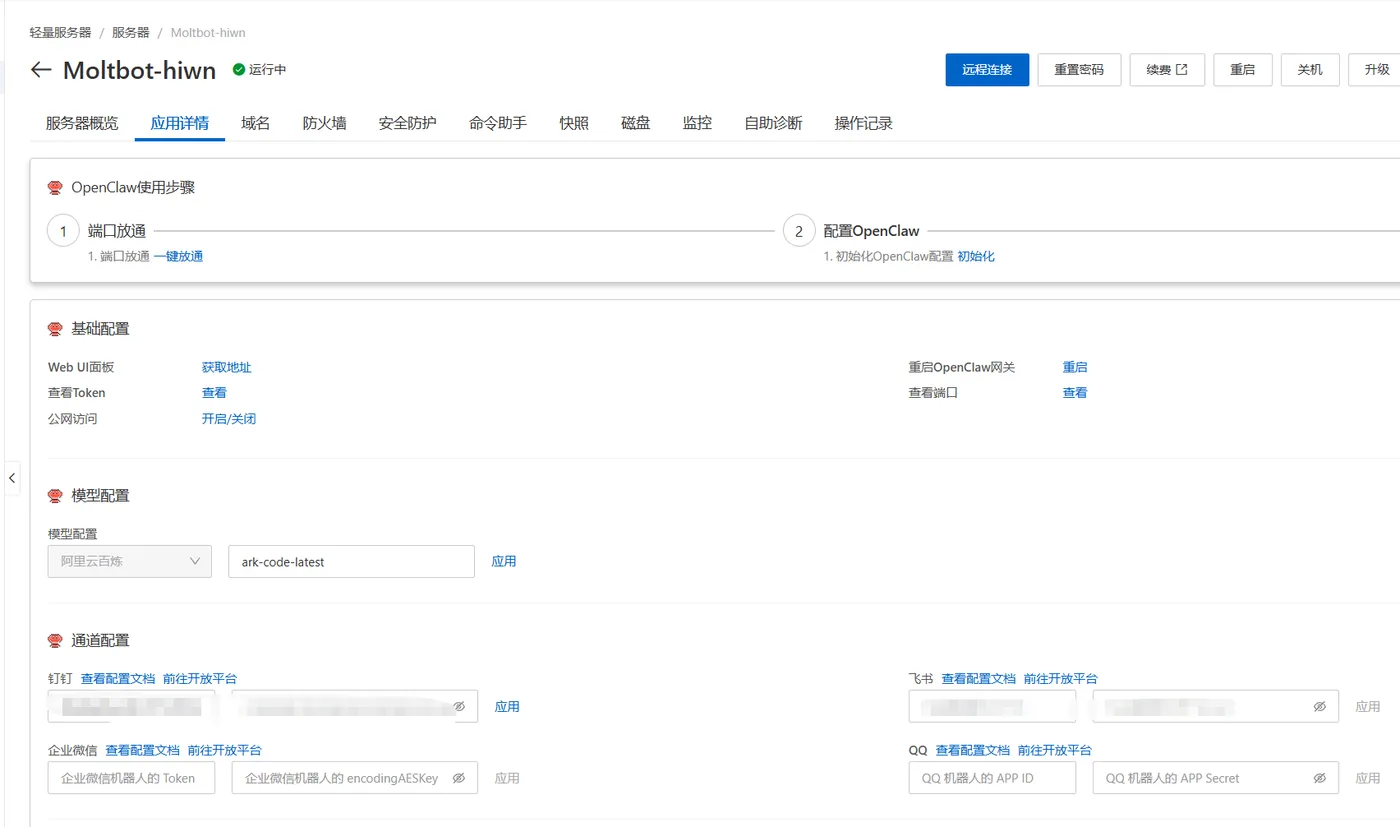Focus the 企业微信机器人的 Token field
The width and height of the screenshot is (1400, 827).
click(x=131, y=778)
